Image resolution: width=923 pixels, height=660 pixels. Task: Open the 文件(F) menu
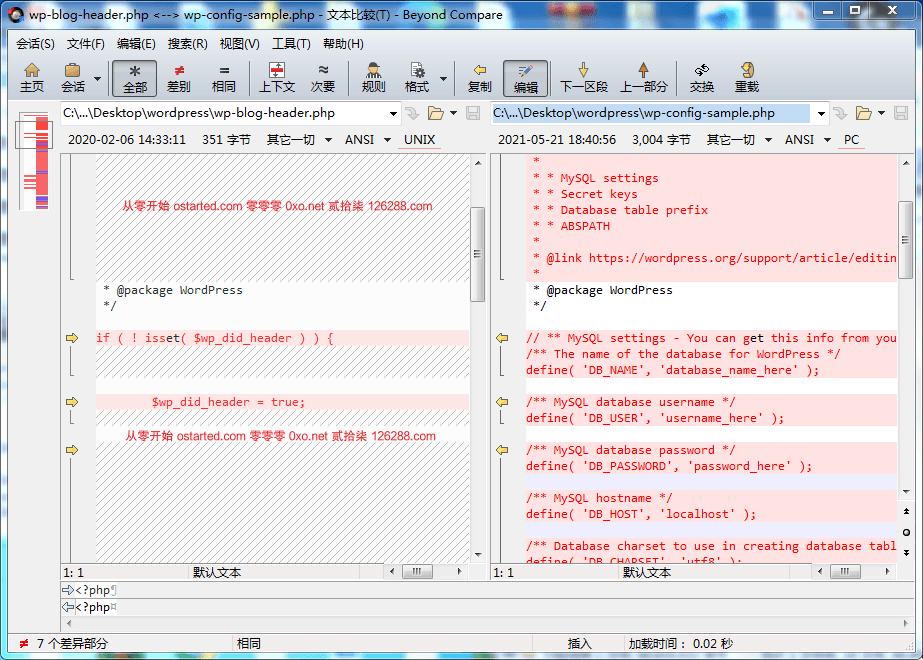pos(86,44)
